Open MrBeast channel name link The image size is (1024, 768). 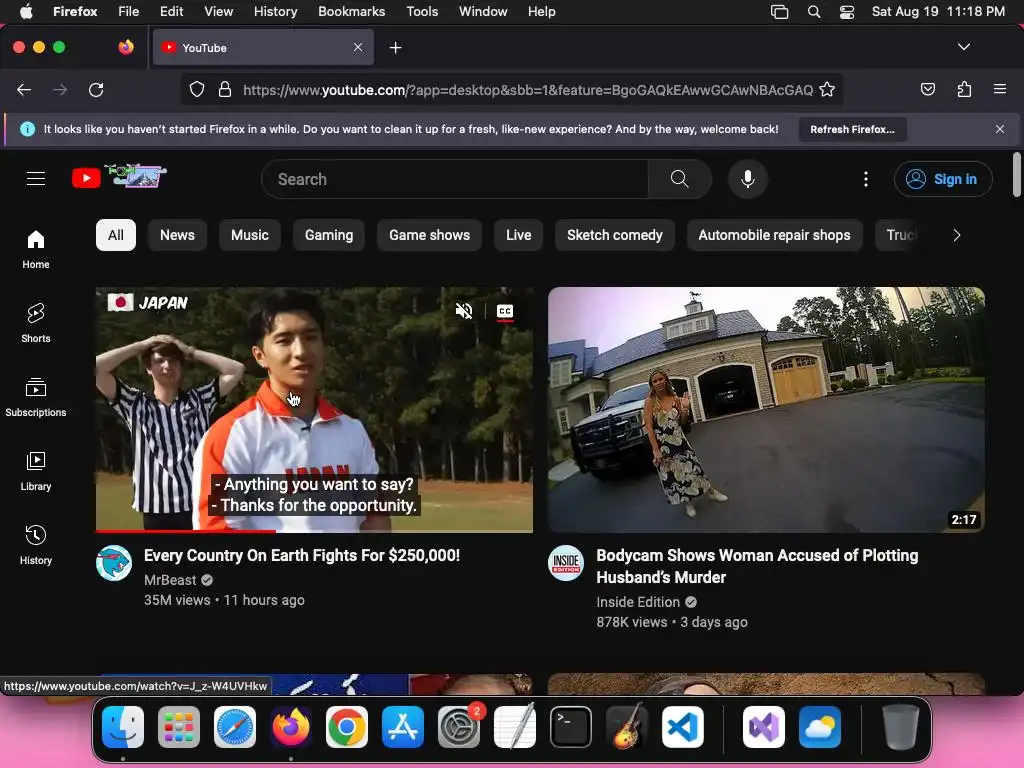[x=170, y=580]
